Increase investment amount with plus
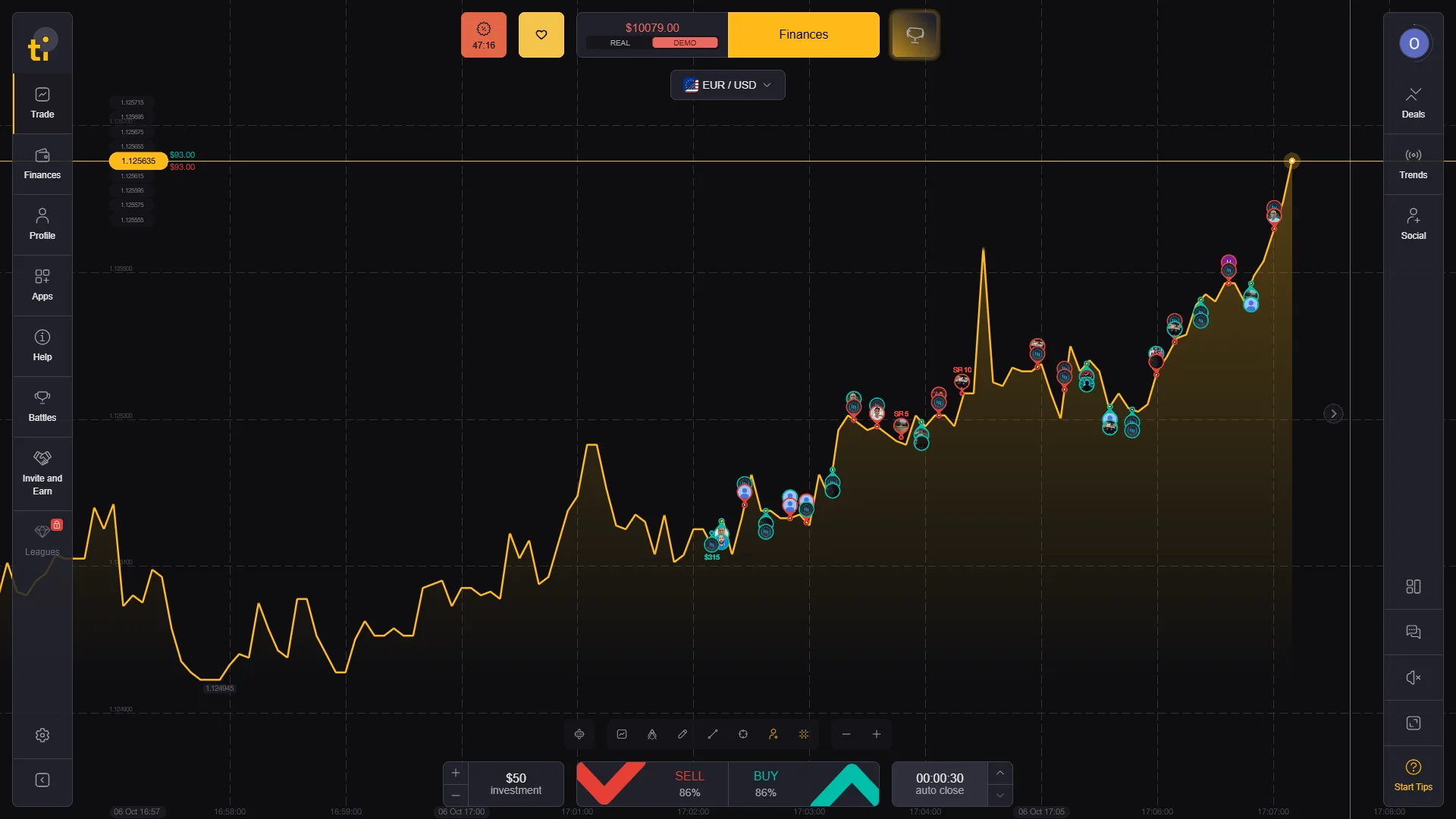 pos(456,773)
